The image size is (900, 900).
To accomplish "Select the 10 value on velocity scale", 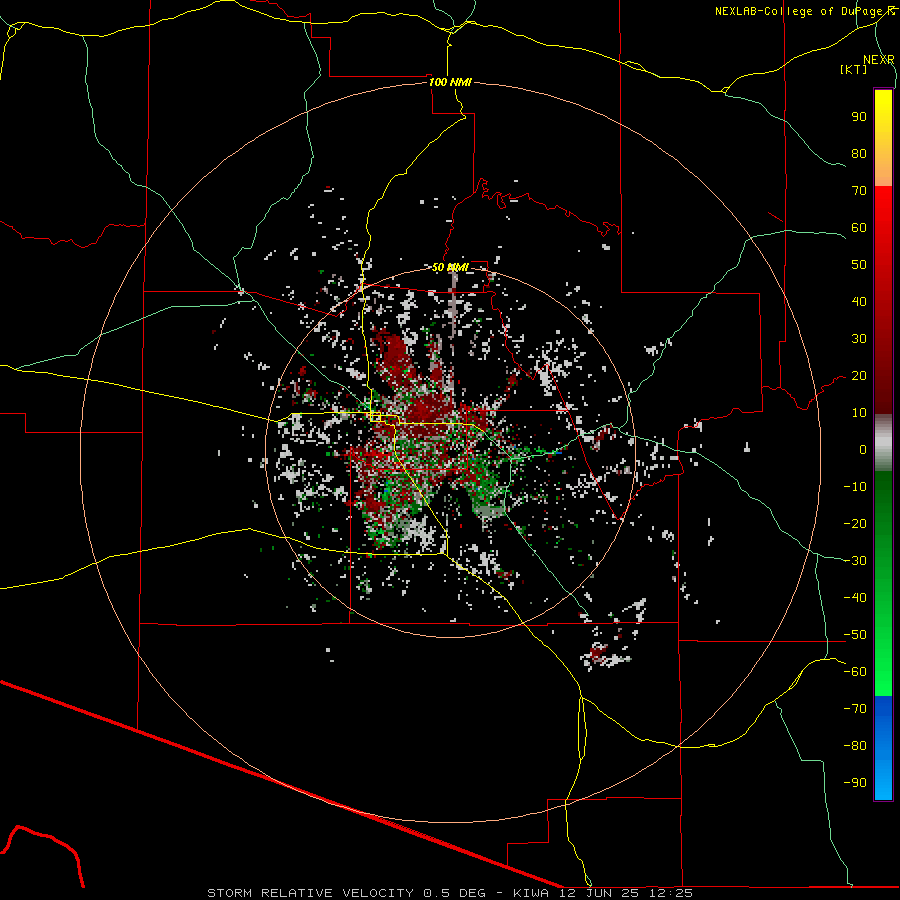I will pos(859,413).
